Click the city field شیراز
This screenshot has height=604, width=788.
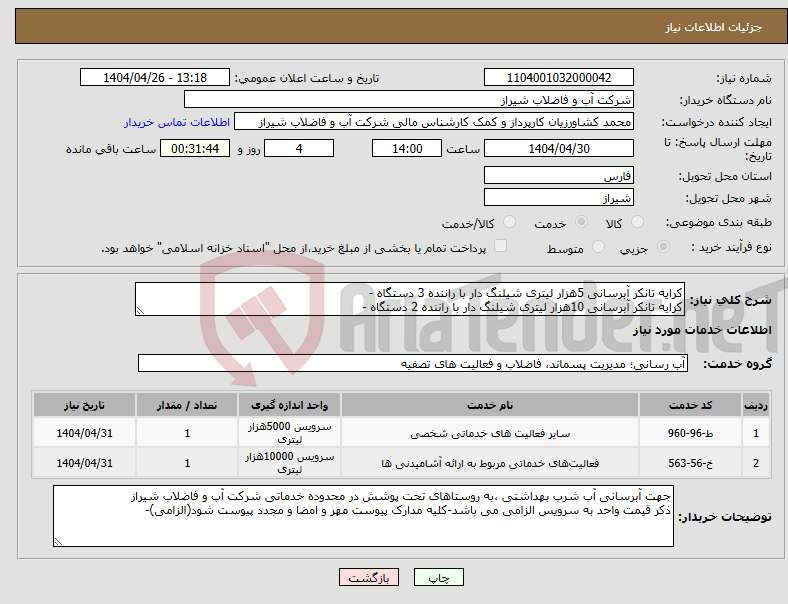tap(559, 197)
